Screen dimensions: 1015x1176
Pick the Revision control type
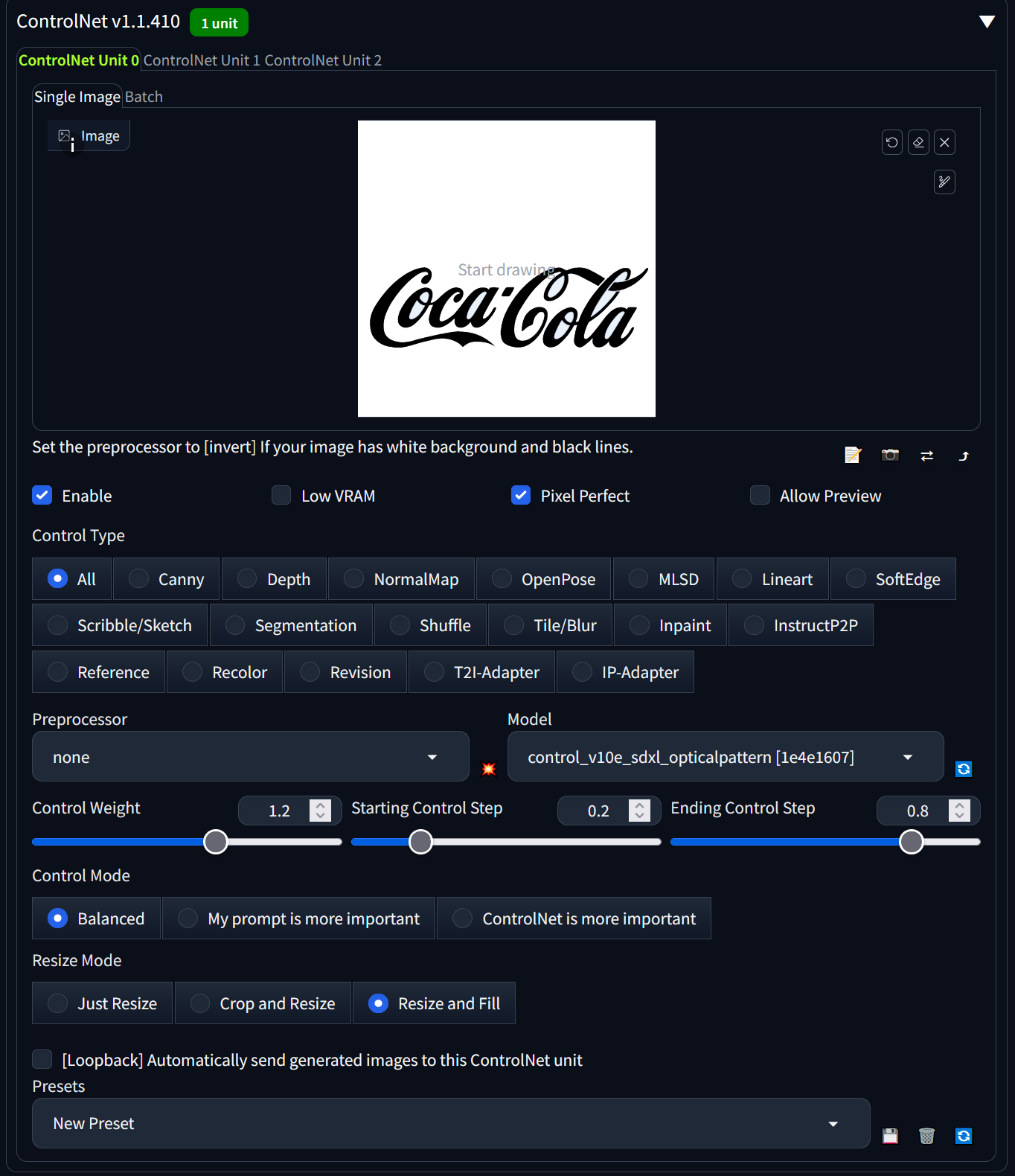pyautogui.click(x=345, y=671)
